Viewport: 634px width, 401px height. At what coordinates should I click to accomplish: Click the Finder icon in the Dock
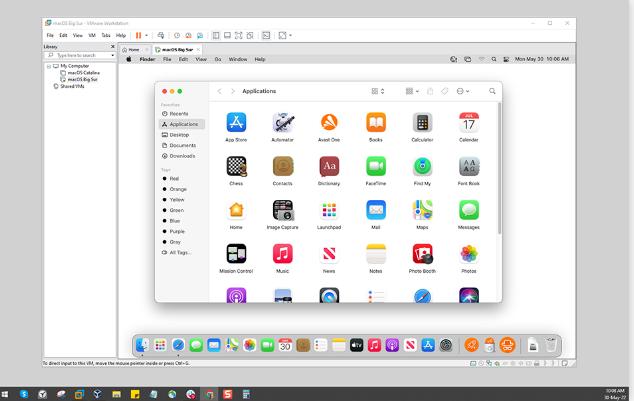click(x=142, y=345)
